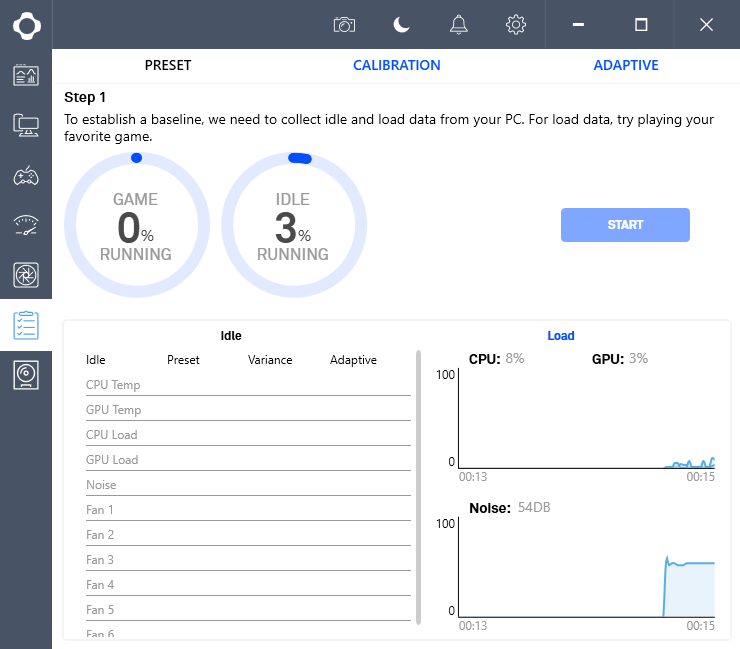Open the fan cooling icon in sidebar
The height and width of the screenshot is (649, 740).
26,274
